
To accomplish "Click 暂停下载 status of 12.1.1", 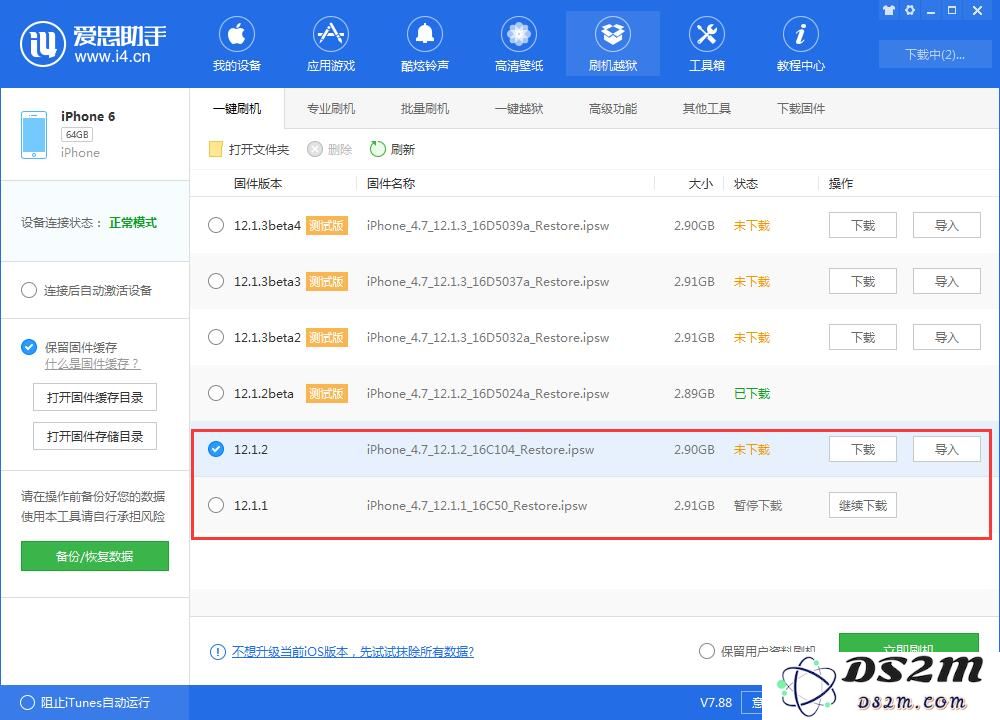I will coord(758,506).
